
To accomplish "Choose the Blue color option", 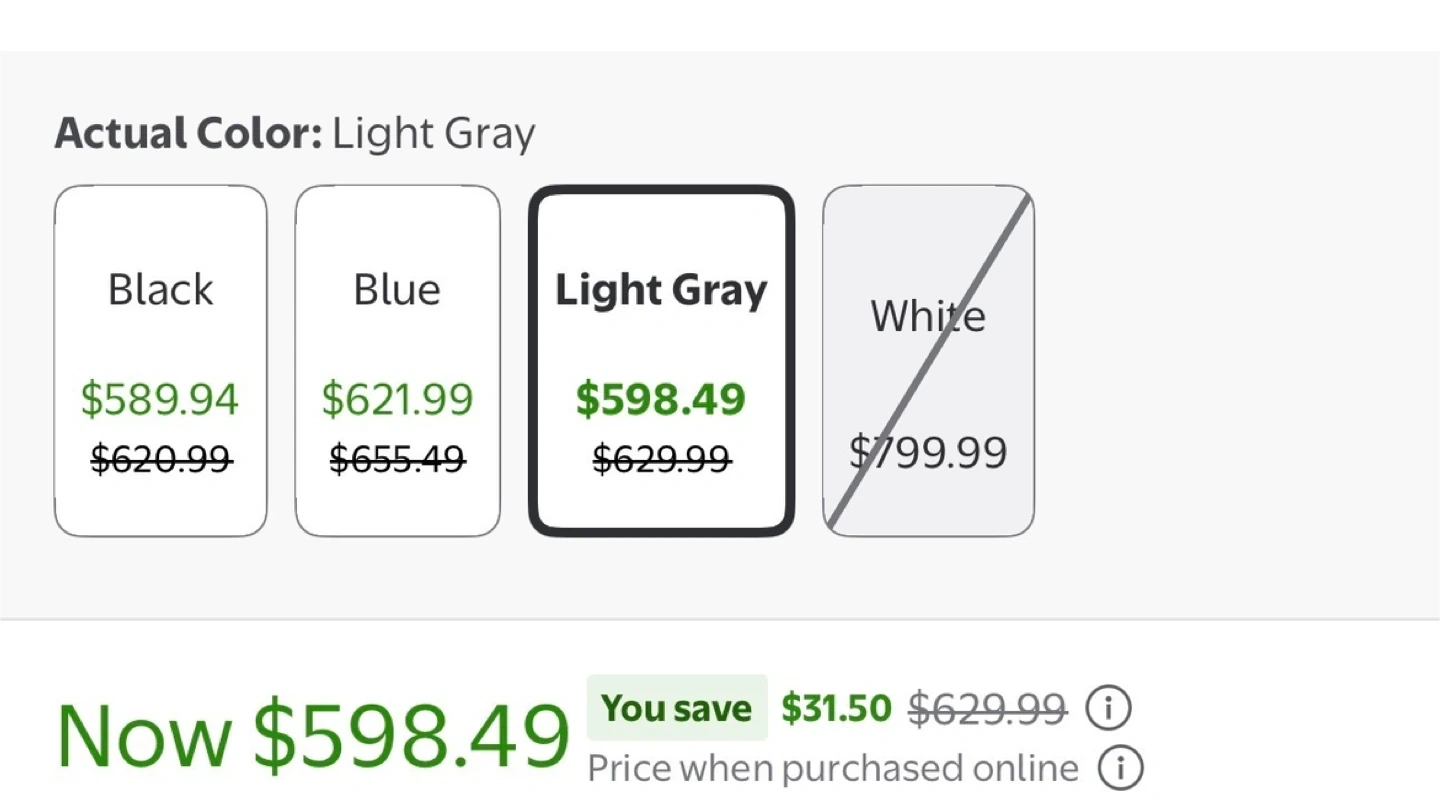I will (x=397, y=360).
